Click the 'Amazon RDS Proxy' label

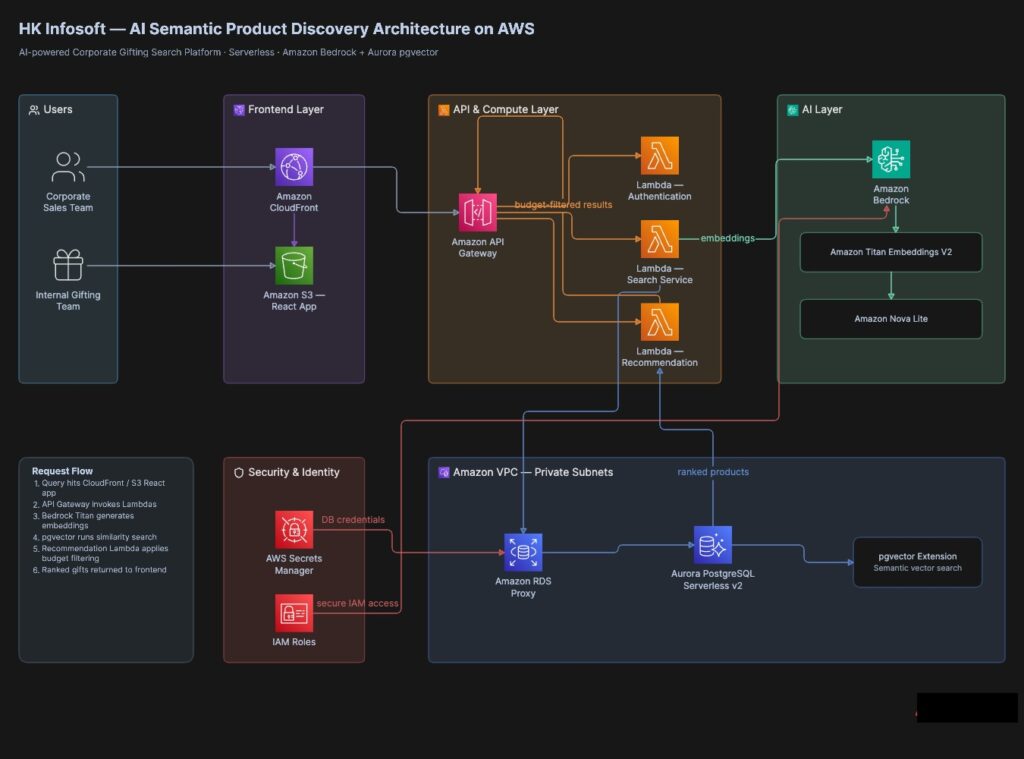[523, 587]
